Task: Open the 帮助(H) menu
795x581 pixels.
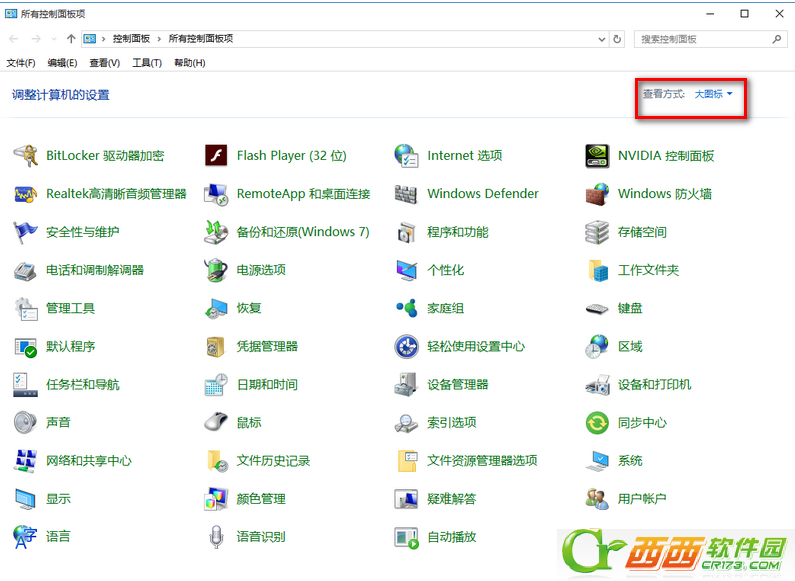Action: [190, 63]
